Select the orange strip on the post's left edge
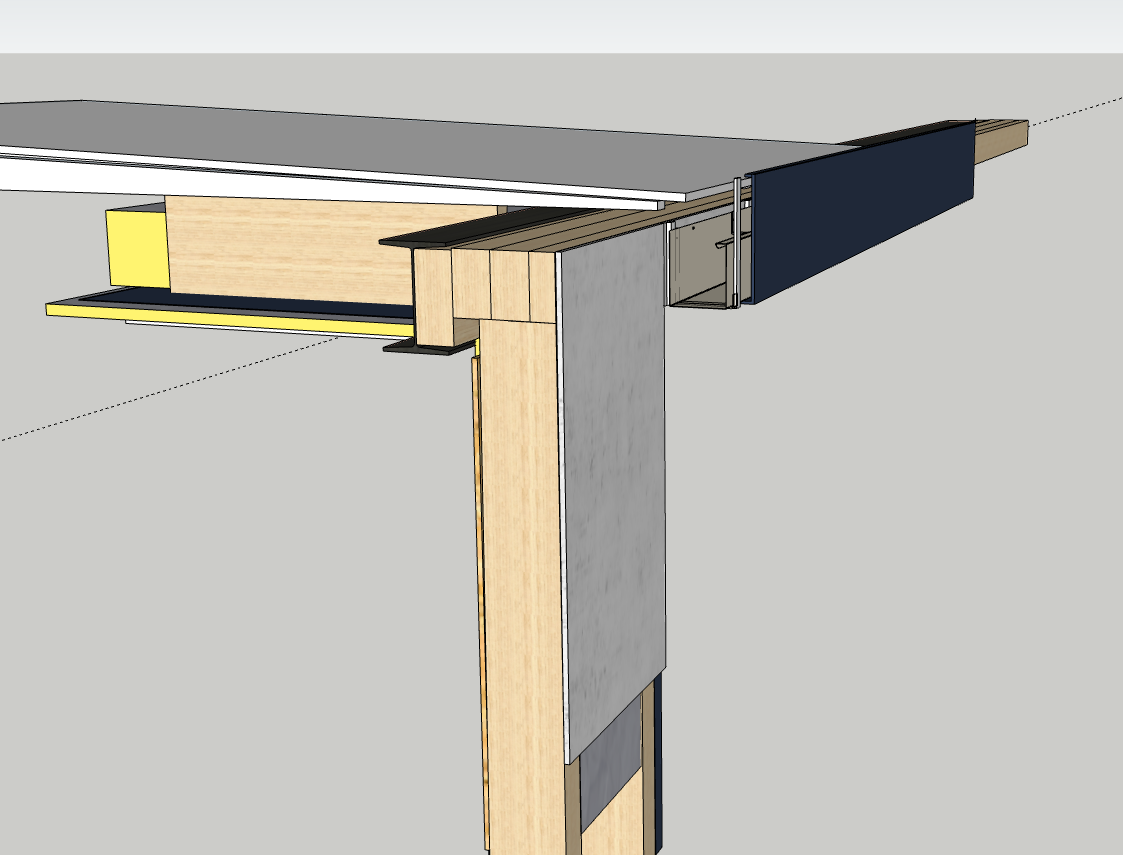Image resolution: width=1123 pixels, height=855 pixels. click(x=479, y=600)
